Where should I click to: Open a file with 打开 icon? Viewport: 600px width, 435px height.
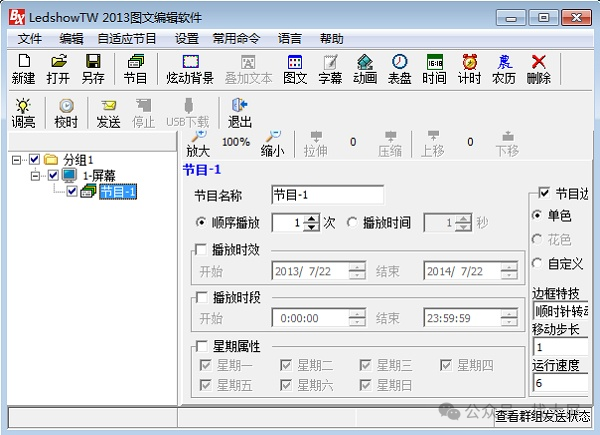point(58,69)
